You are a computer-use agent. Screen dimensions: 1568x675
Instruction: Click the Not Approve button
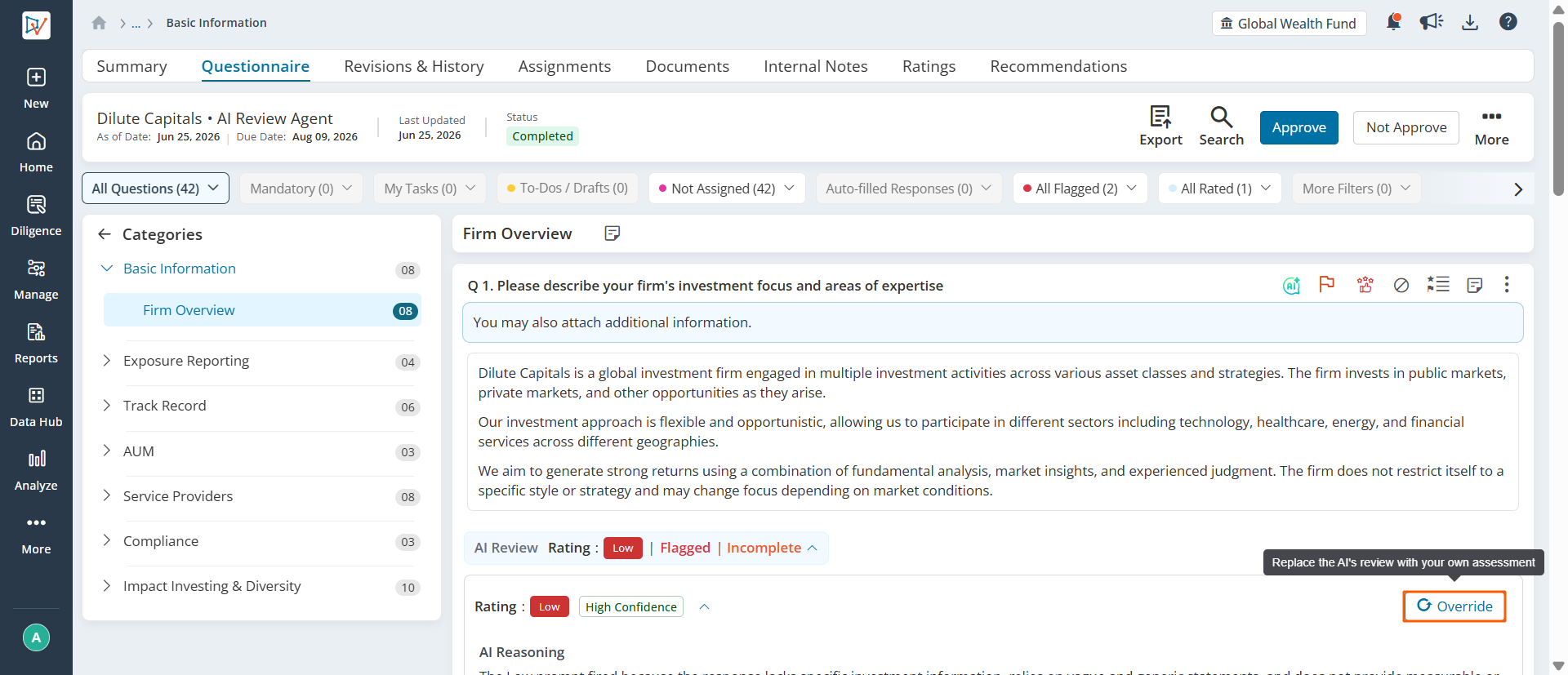click(1406, 127)
